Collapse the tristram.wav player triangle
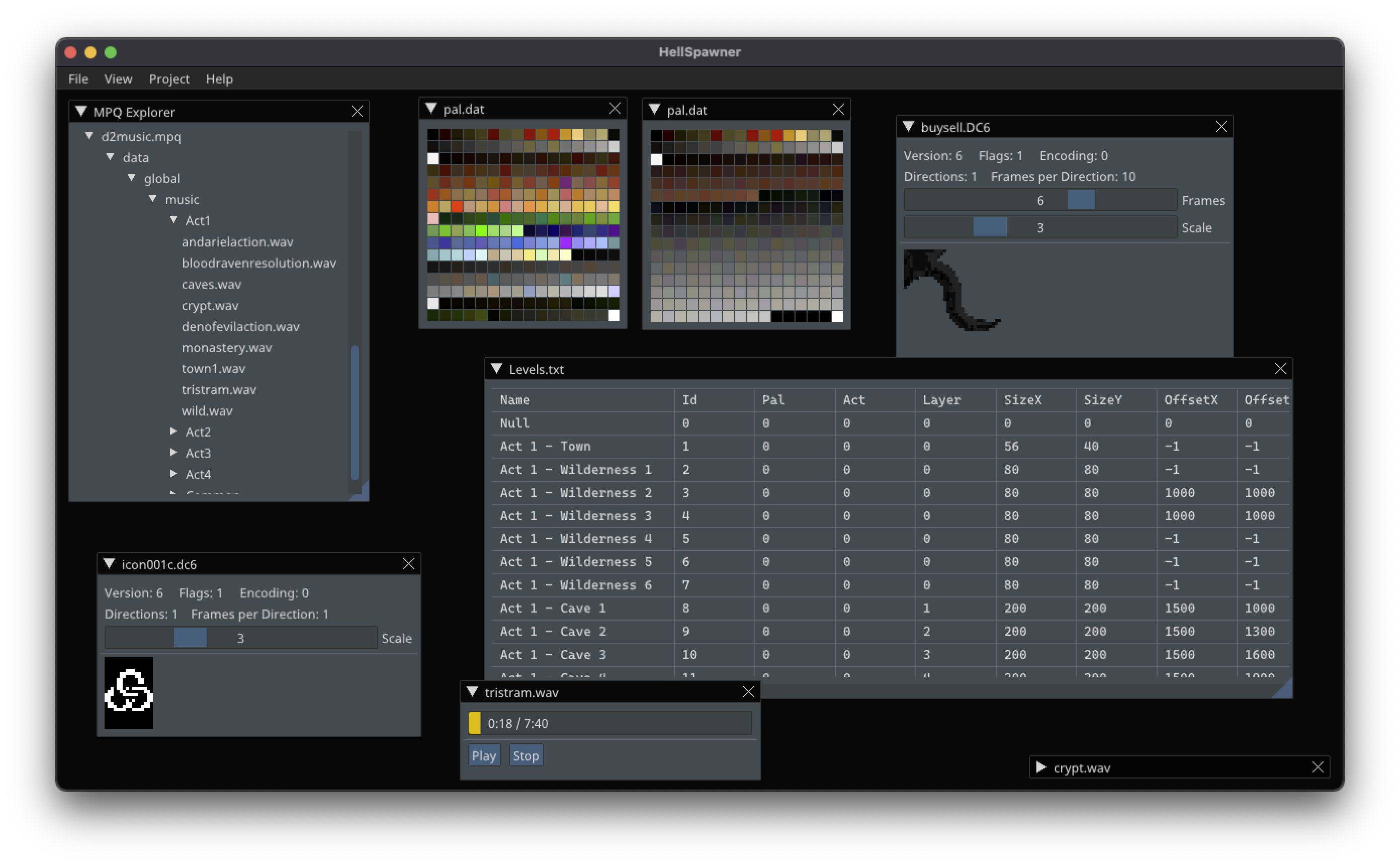 472,691
